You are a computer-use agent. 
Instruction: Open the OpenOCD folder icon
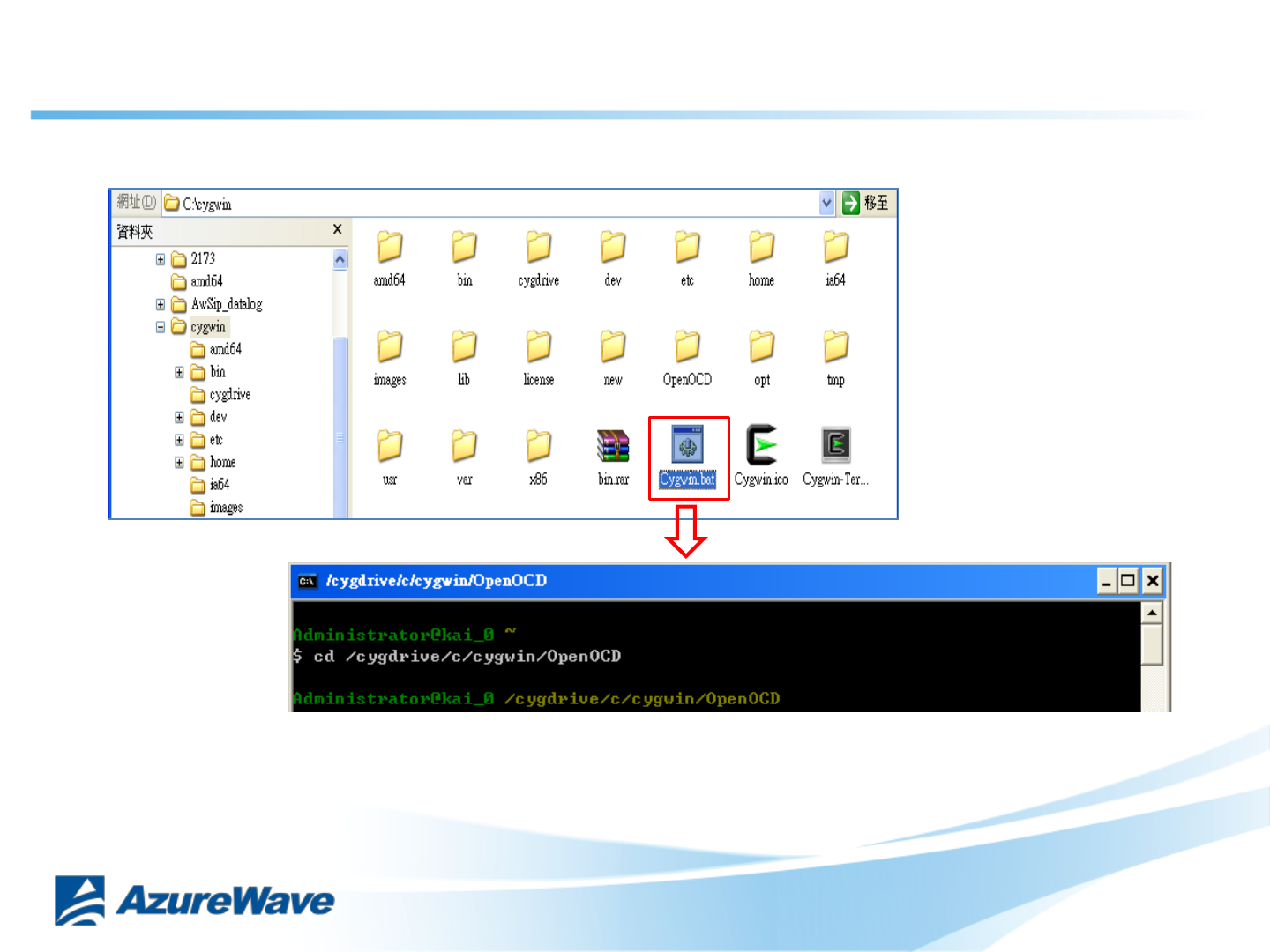[x=687, y=347]
